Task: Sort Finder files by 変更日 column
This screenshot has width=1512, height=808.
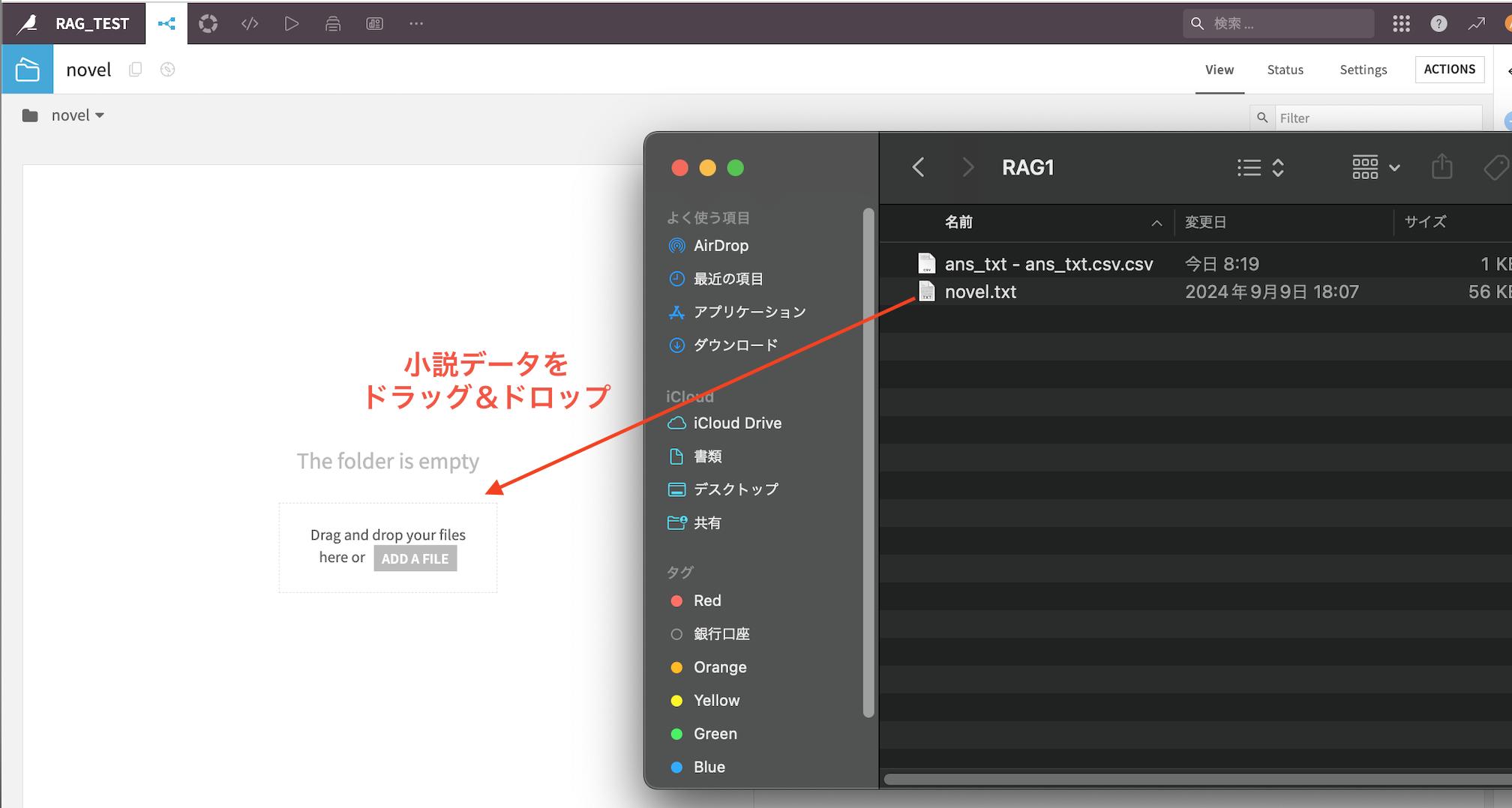Action: point(1205,222)
